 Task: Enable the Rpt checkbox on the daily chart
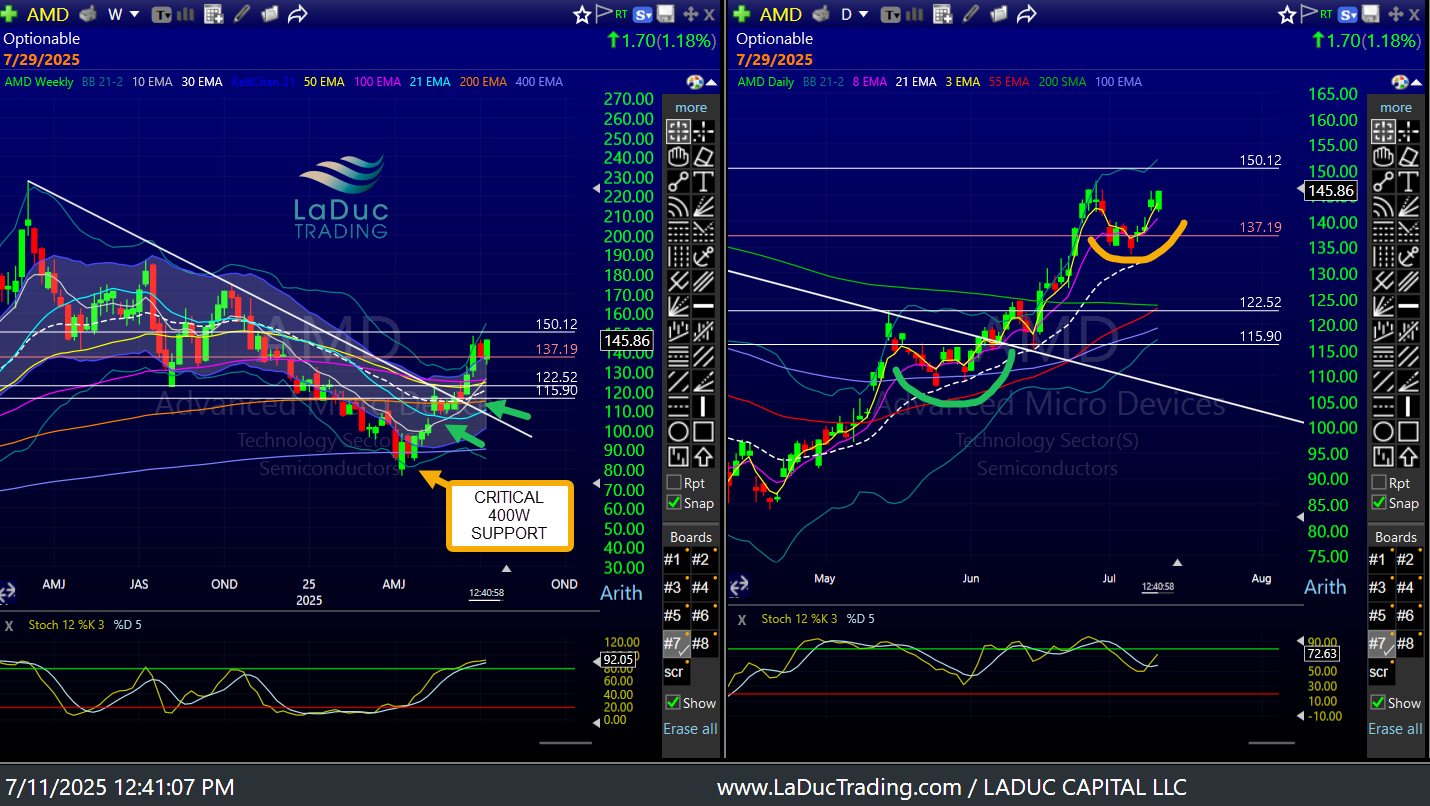(x=1378, y=483)
